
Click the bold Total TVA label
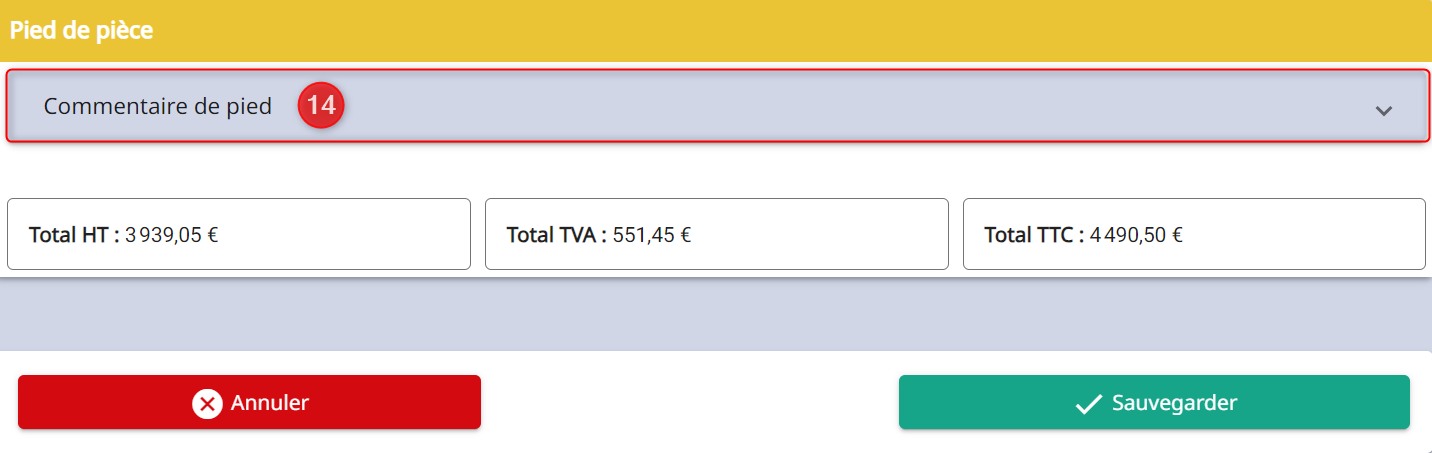(x=557, y=236)
